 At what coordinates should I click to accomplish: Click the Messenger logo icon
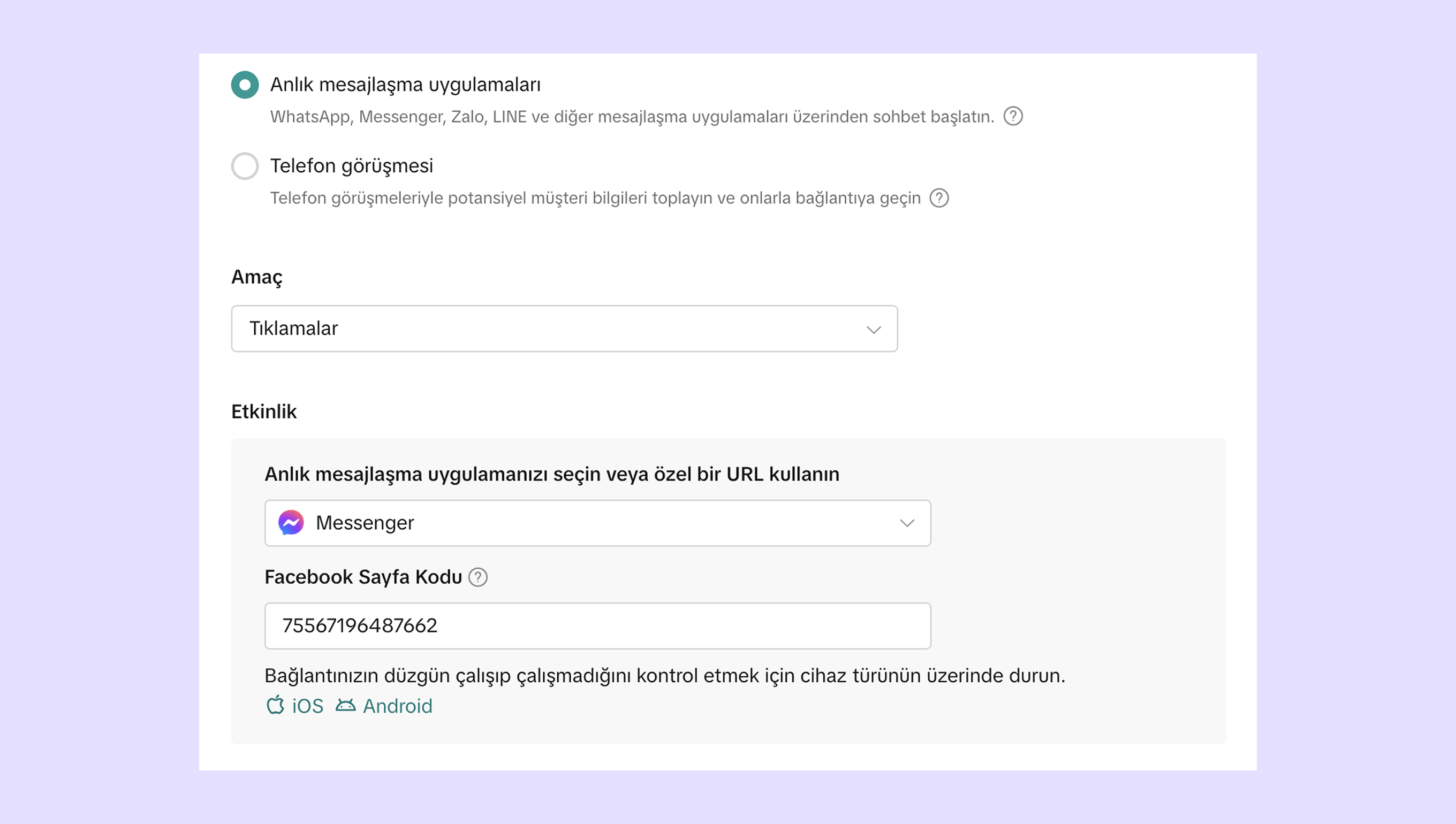coord(291,523)
